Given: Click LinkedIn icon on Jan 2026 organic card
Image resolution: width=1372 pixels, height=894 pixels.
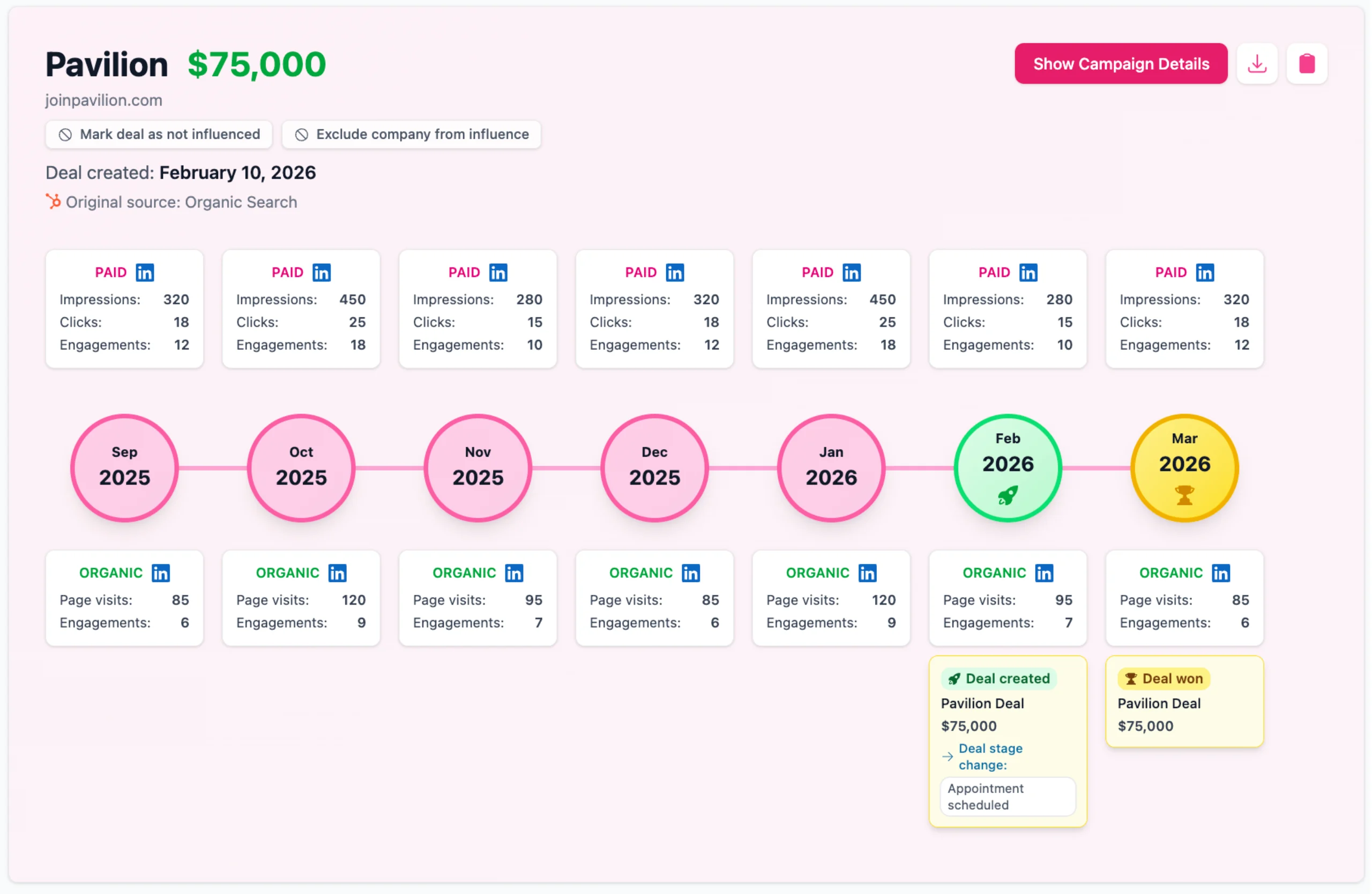Looking at the screenshot, I should (868, 573).
